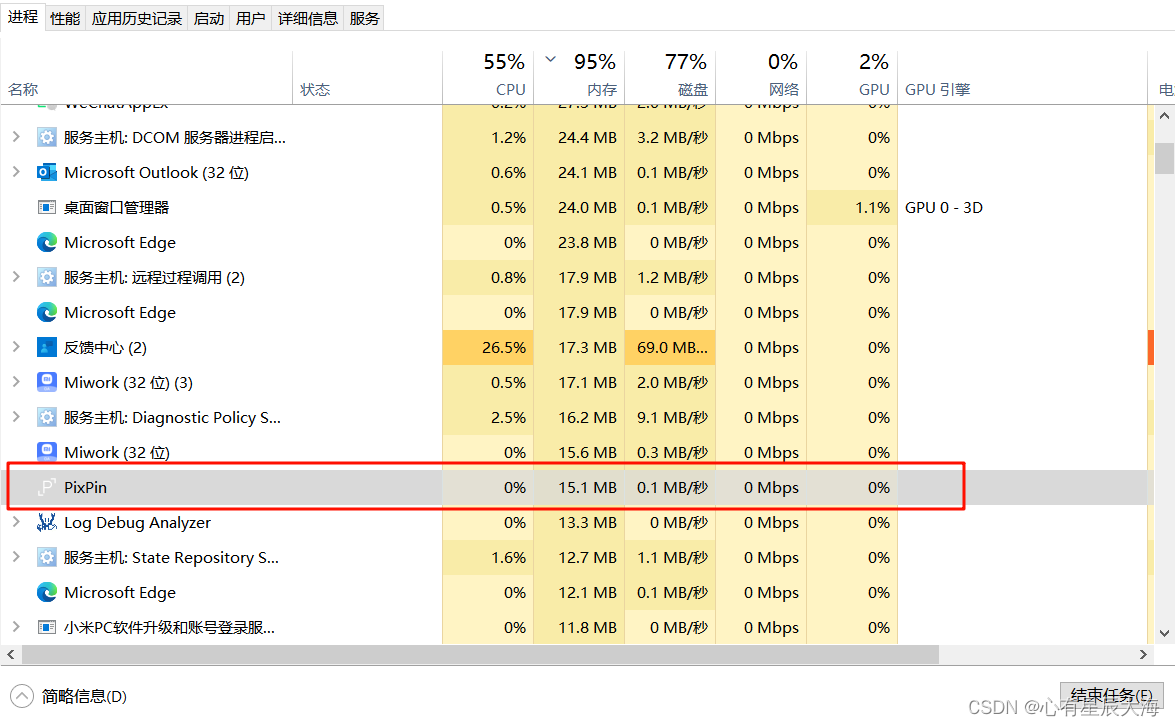Viewport: 1175px width, 726px height.
Task: Switch to the 进程 tab
Action: [x=22, y=16]
